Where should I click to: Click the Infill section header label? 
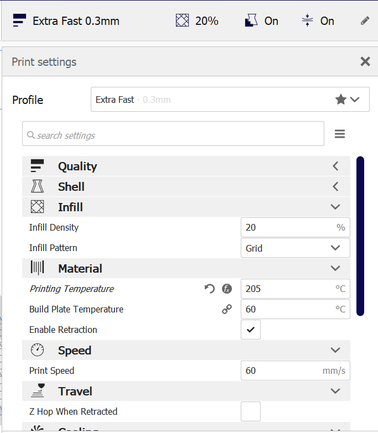[x=70, y=207]
